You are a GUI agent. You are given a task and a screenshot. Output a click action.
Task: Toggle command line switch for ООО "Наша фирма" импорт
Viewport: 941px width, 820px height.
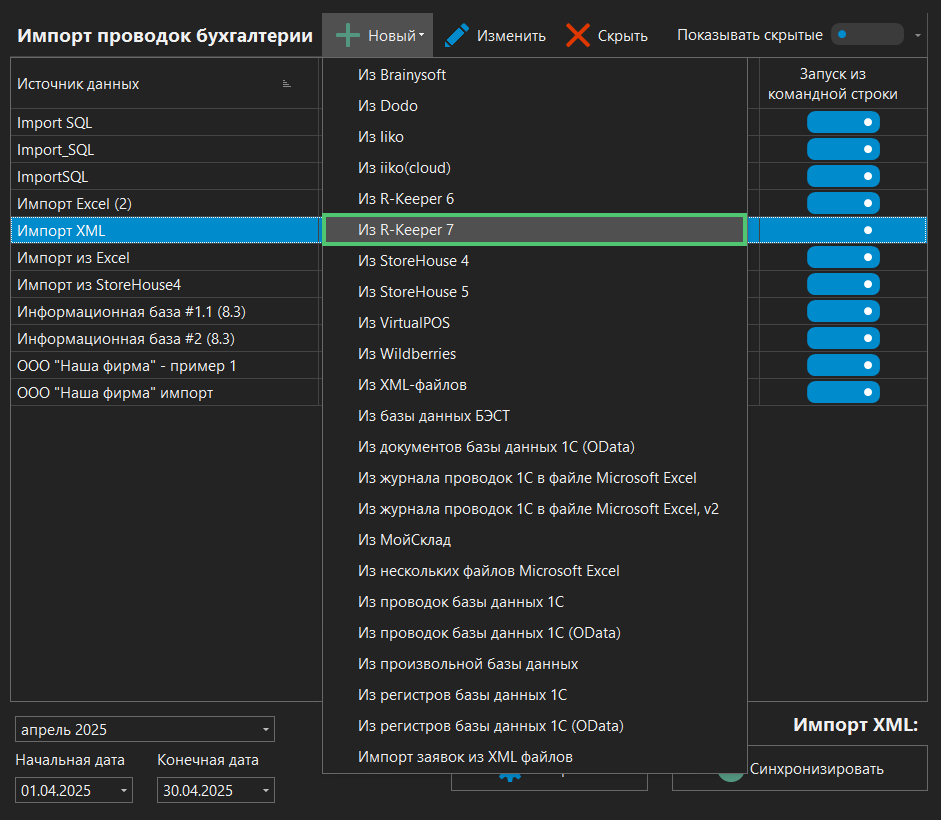[842, 393]
